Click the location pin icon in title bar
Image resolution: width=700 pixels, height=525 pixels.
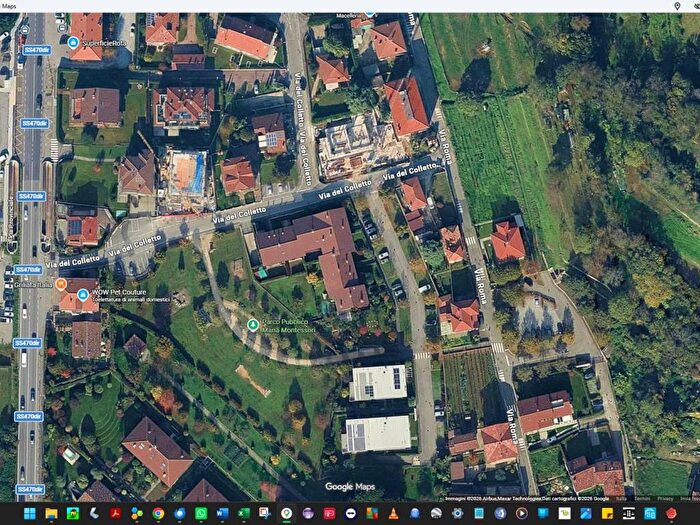(677, 6)
